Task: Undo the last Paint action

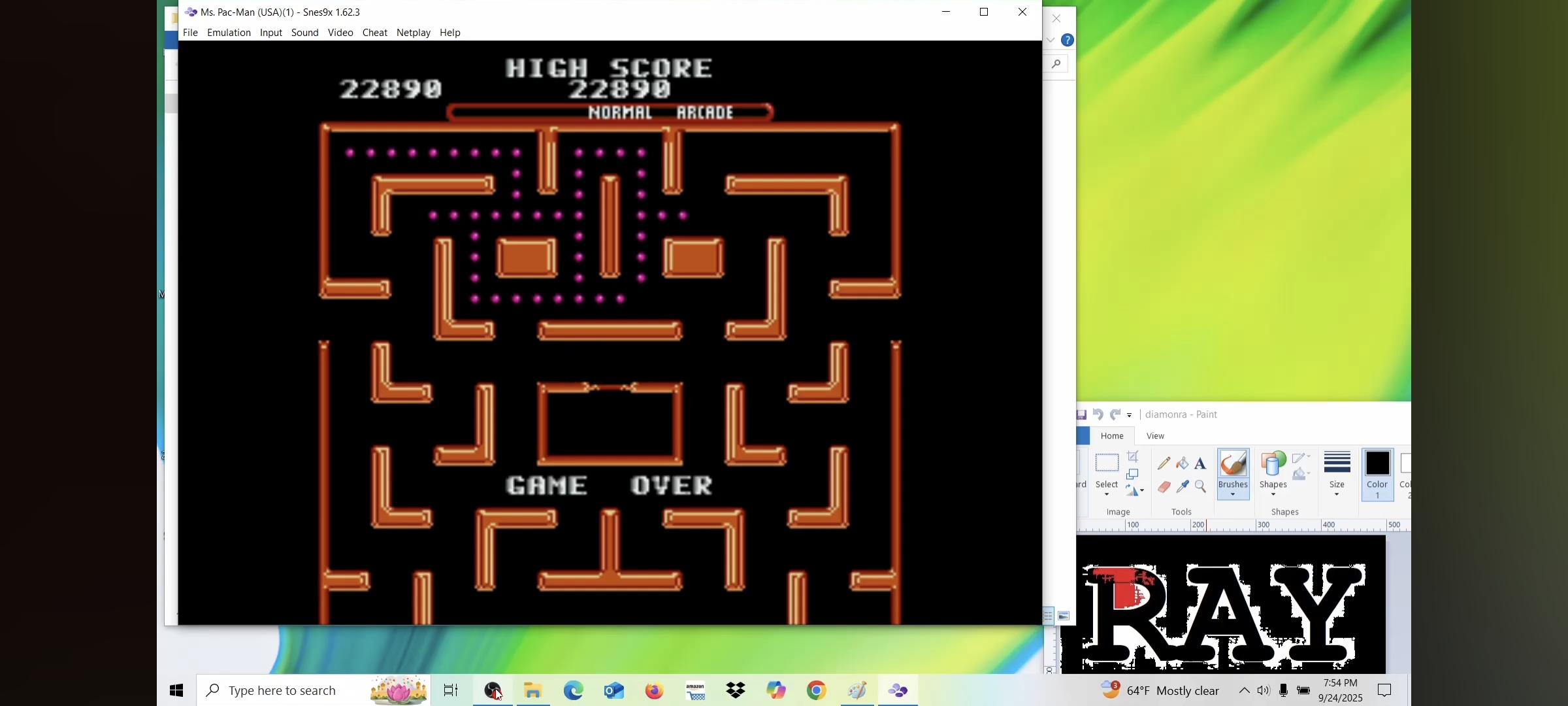Action: (x=1098, y=414)
